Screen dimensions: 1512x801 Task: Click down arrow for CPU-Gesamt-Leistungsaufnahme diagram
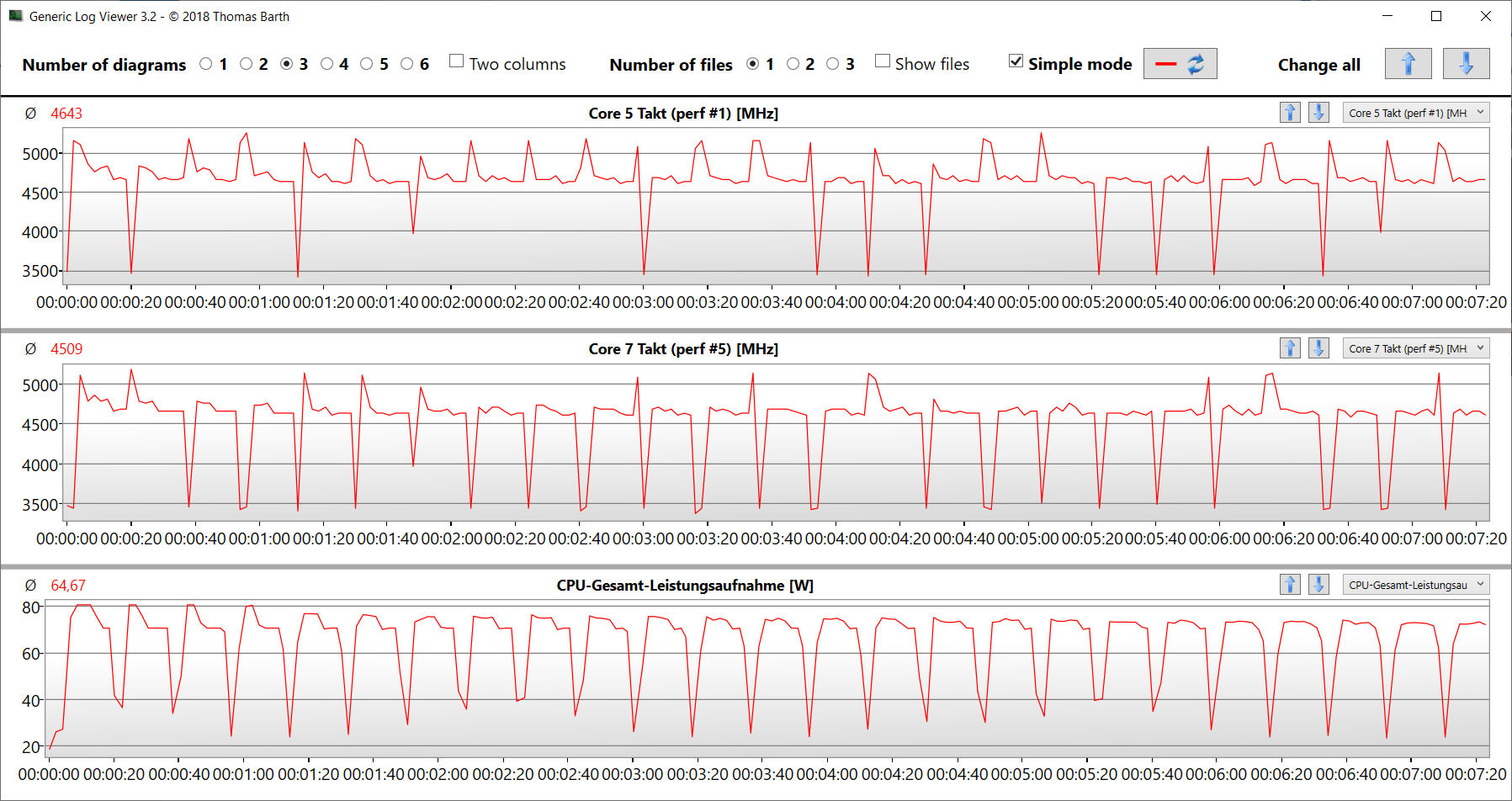(x=1318, y=585)
